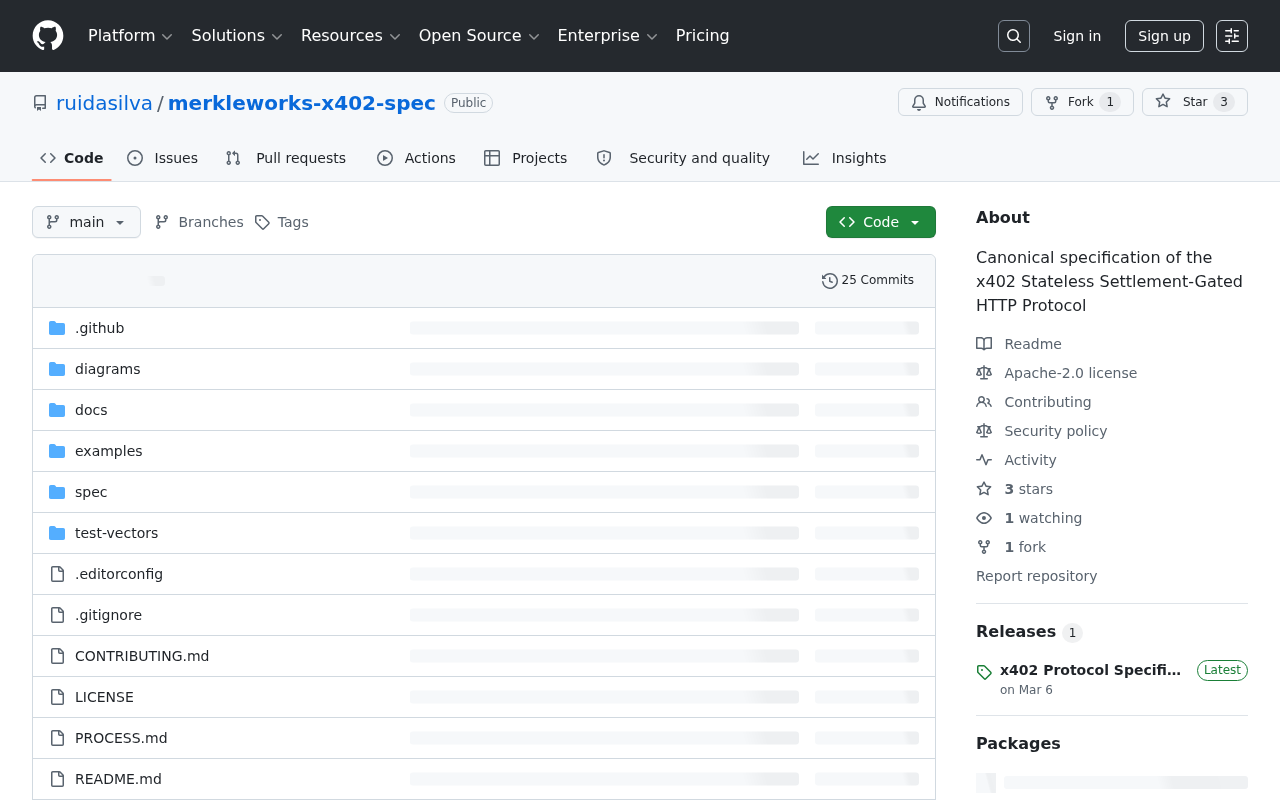
Task: Open the Packages heading link
Action: 1018,744
